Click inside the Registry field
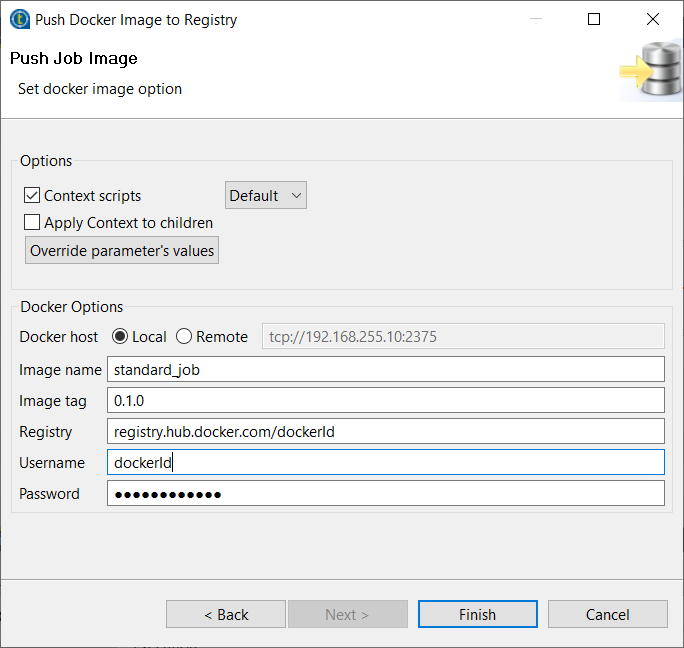This screenshot has height=648, width=684. click(385, 432)
